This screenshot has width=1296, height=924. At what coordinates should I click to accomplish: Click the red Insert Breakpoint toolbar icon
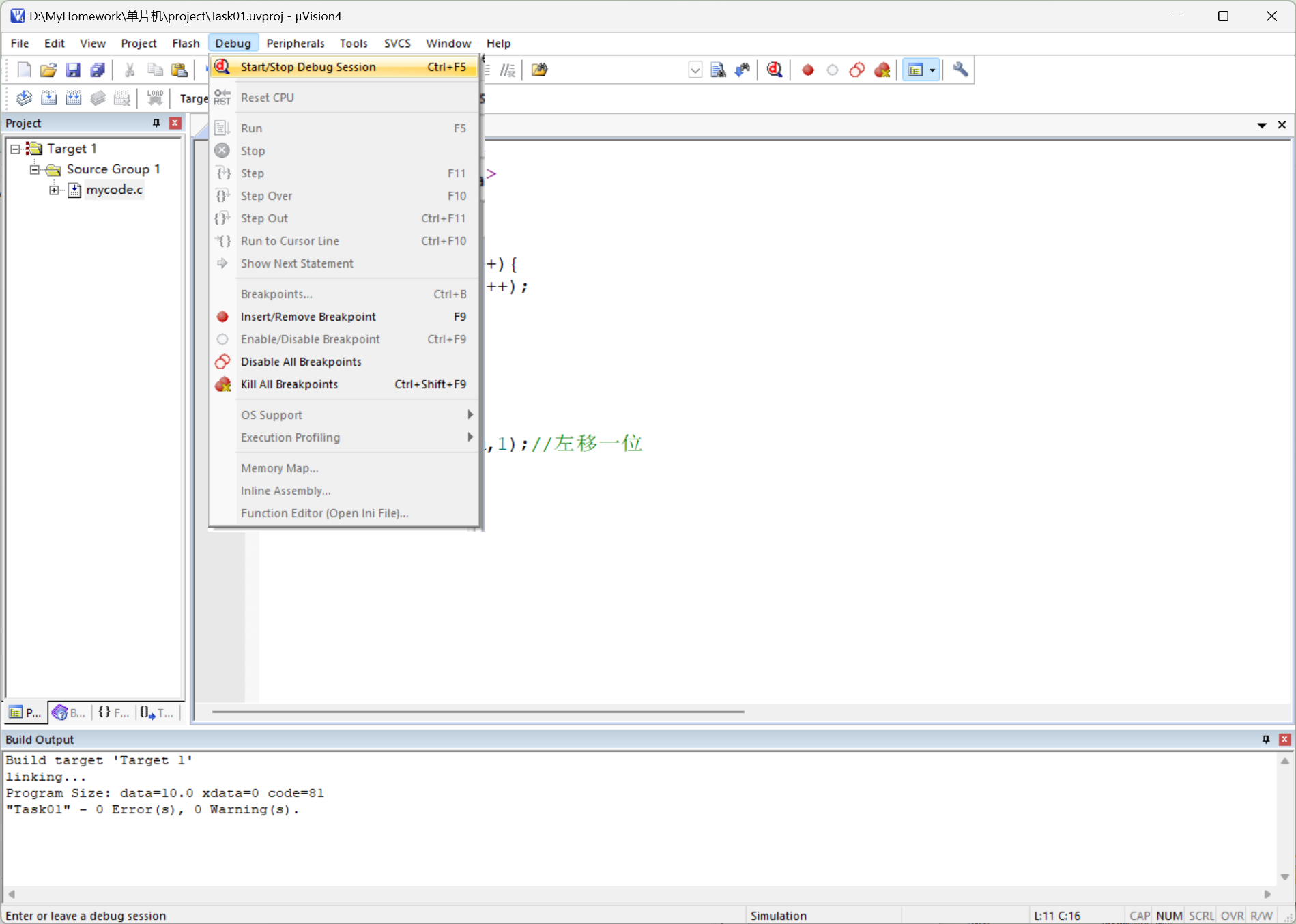[x=808, y=70]
